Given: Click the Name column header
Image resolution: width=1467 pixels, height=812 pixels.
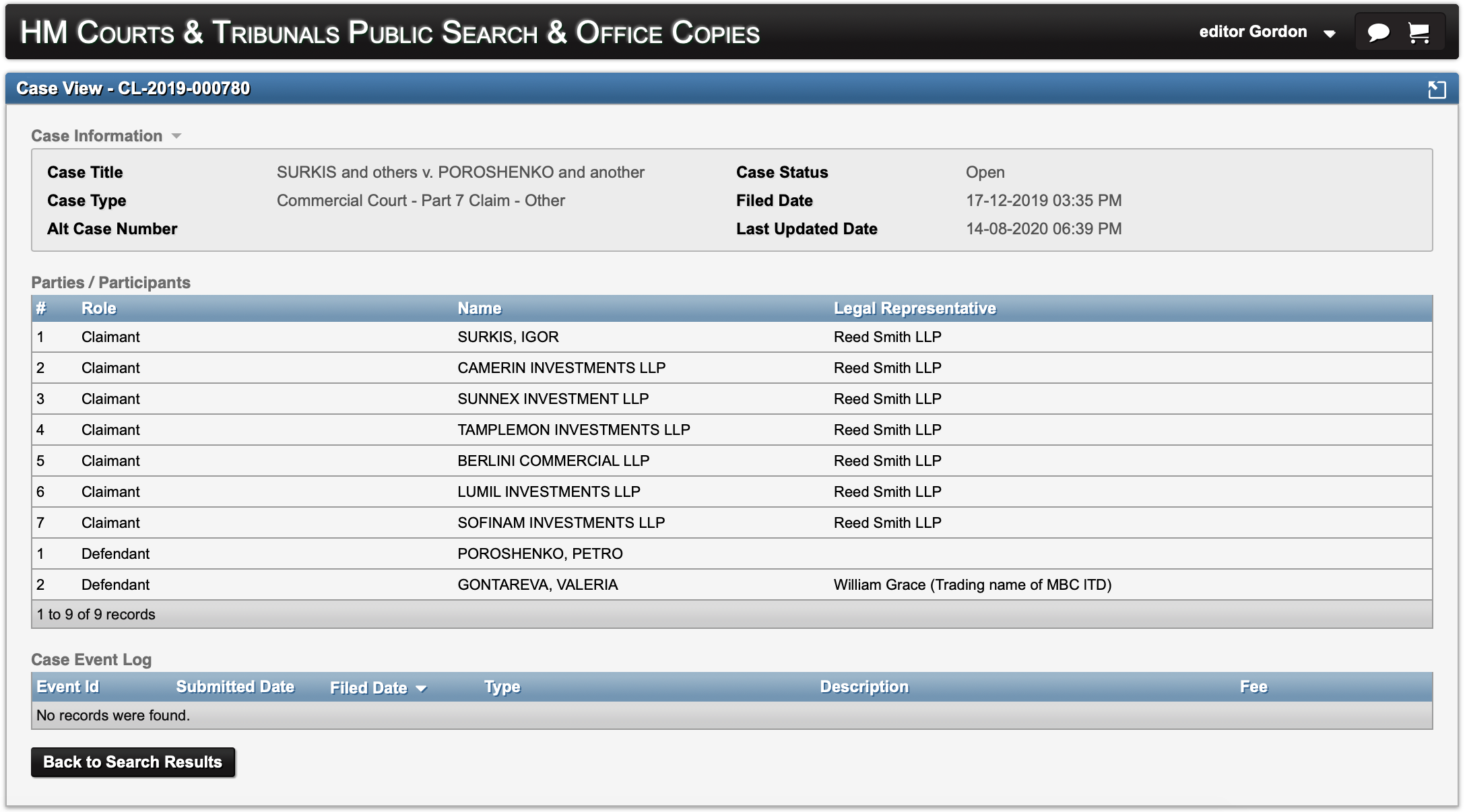Looking at the screenshot, I should pyautogui.click(x=480, y=308).
